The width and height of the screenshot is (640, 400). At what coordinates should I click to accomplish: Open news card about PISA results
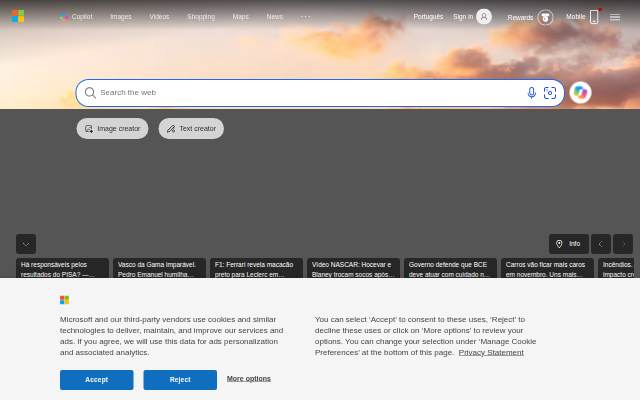pyautogui.click(x=62, y=268)
